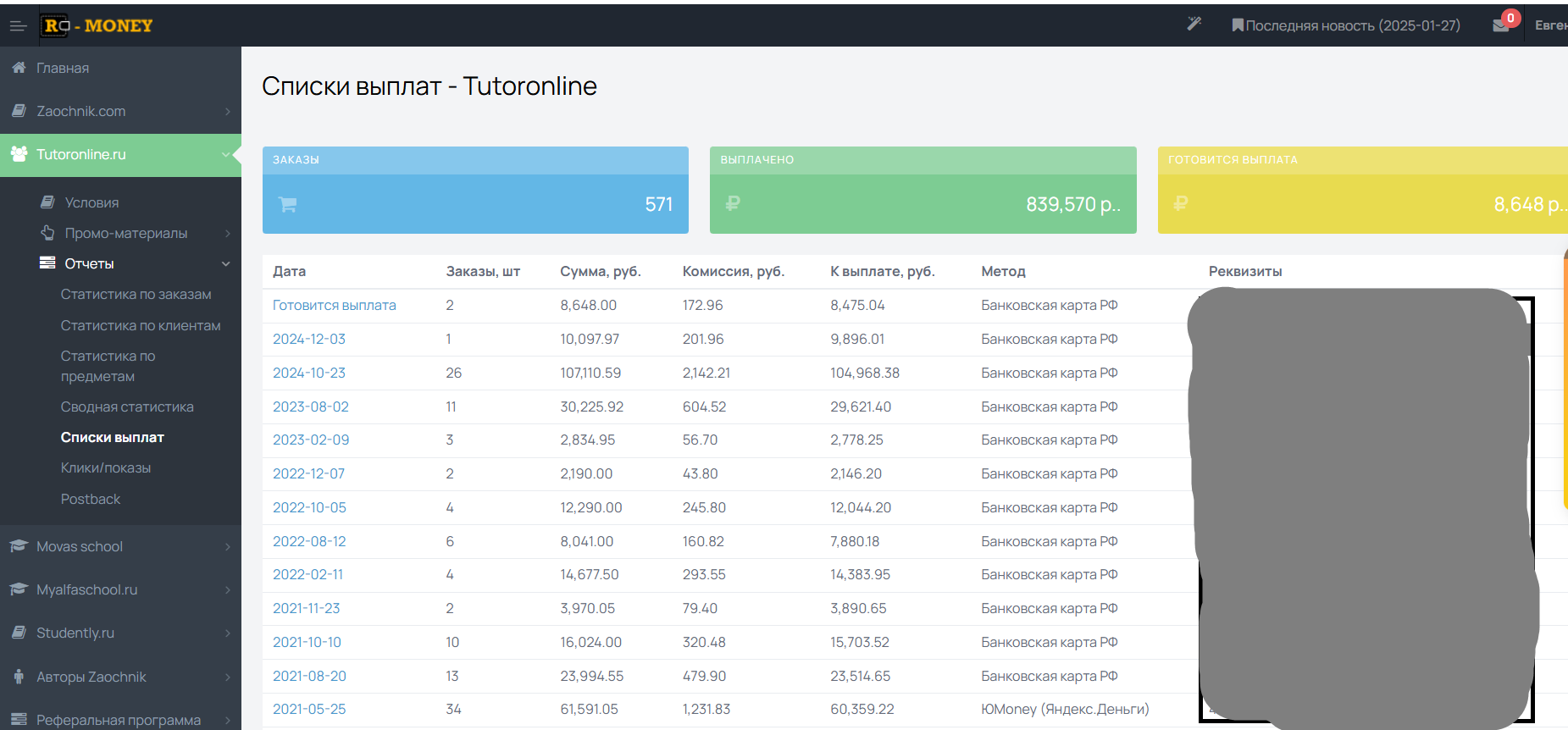
Task: Click the 571 orders total value
Action: [659, 204]
